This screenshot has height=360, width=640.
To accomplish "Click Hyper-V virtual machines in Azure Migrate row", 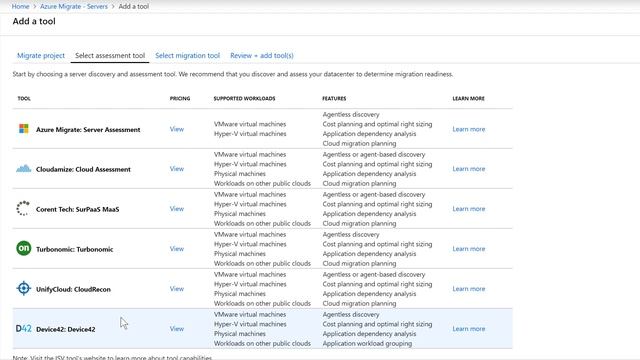I will pos(250,133).
